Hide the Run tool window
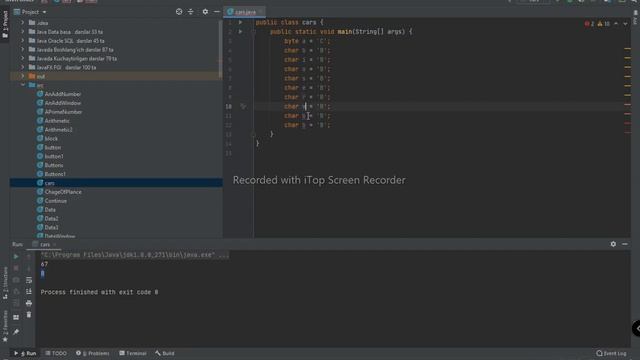 (x=625, y=244)
